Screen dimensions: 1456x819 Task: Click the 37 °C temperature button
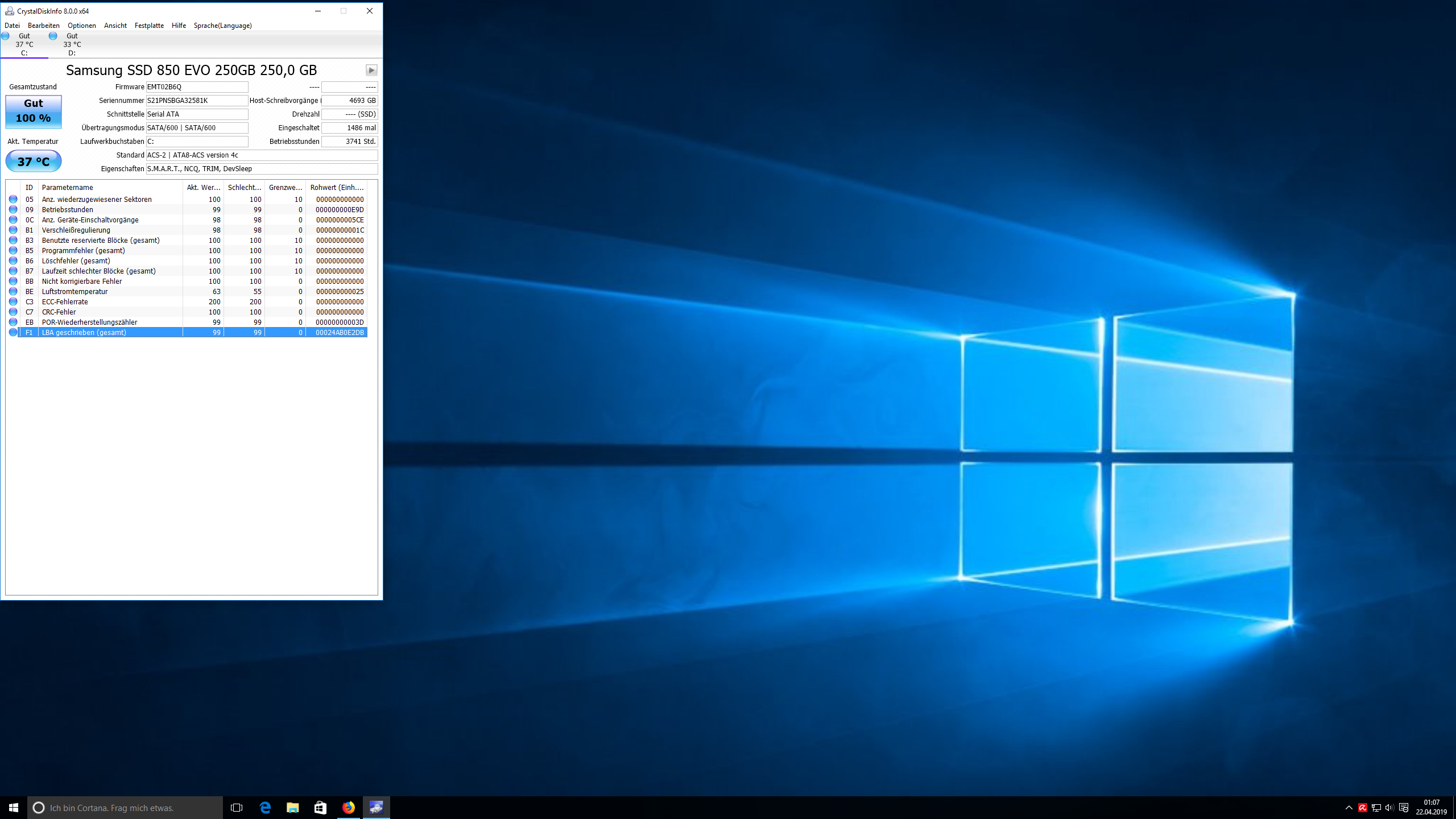tap(34, 162)
